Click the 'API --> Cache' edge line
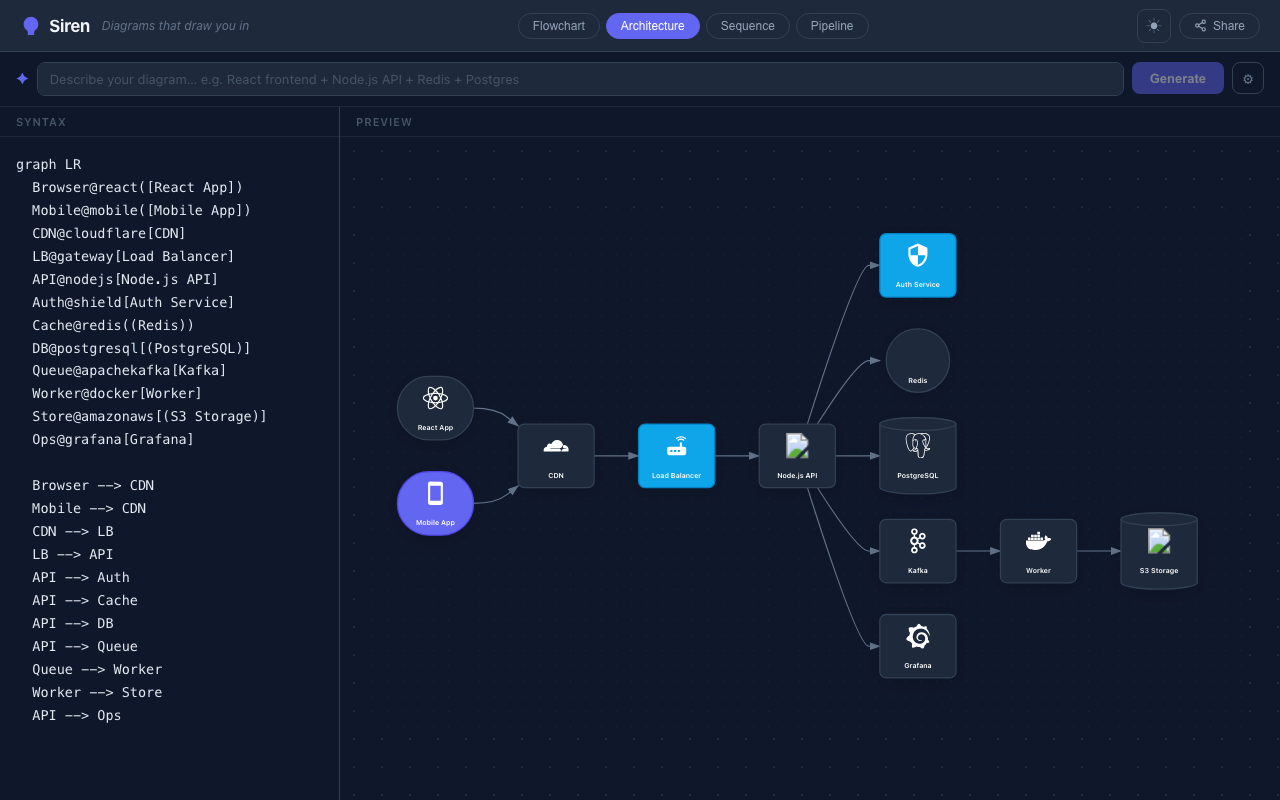Screen dimensions: 1280x800 point(85,600)
